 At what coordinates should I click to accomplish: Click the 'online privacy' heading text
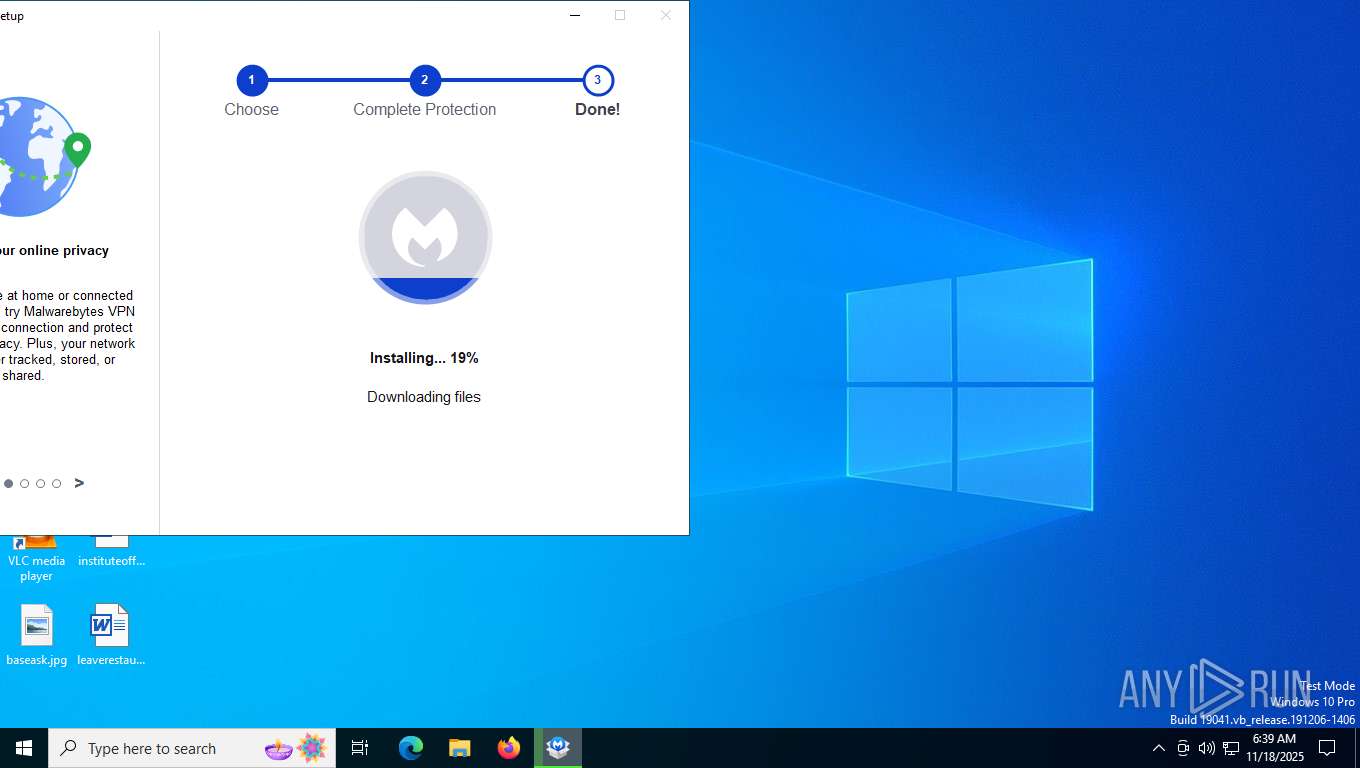click(x=64, y=251)
